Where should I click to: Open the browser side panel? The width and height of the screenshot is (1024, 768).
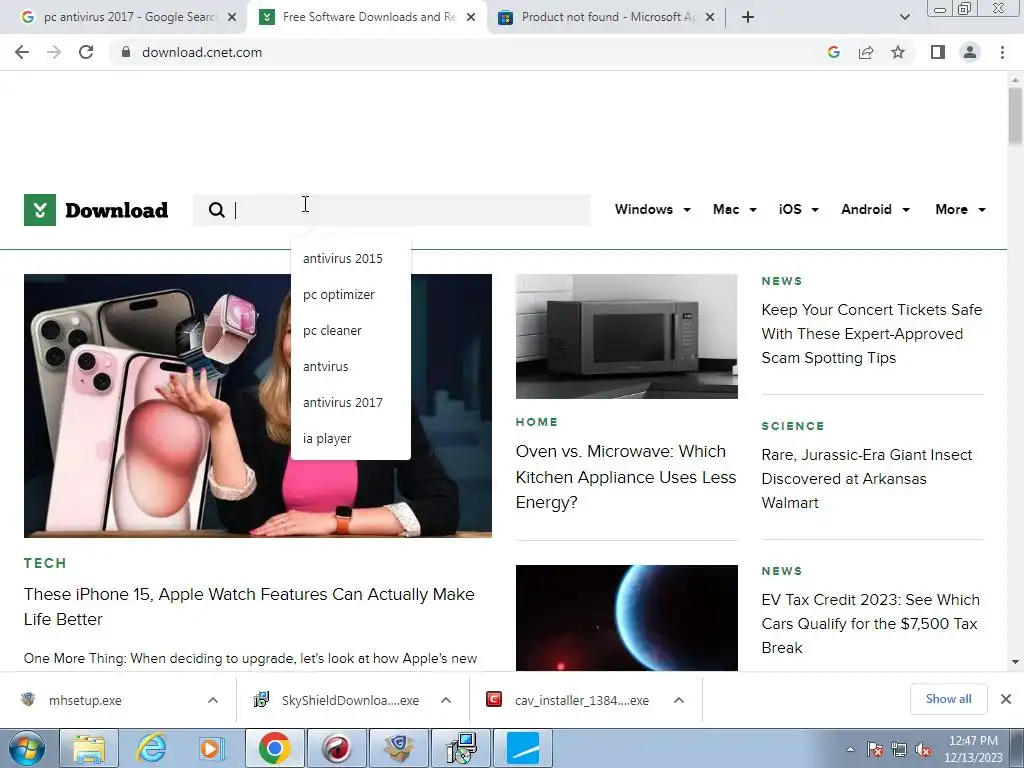[938, 52]
